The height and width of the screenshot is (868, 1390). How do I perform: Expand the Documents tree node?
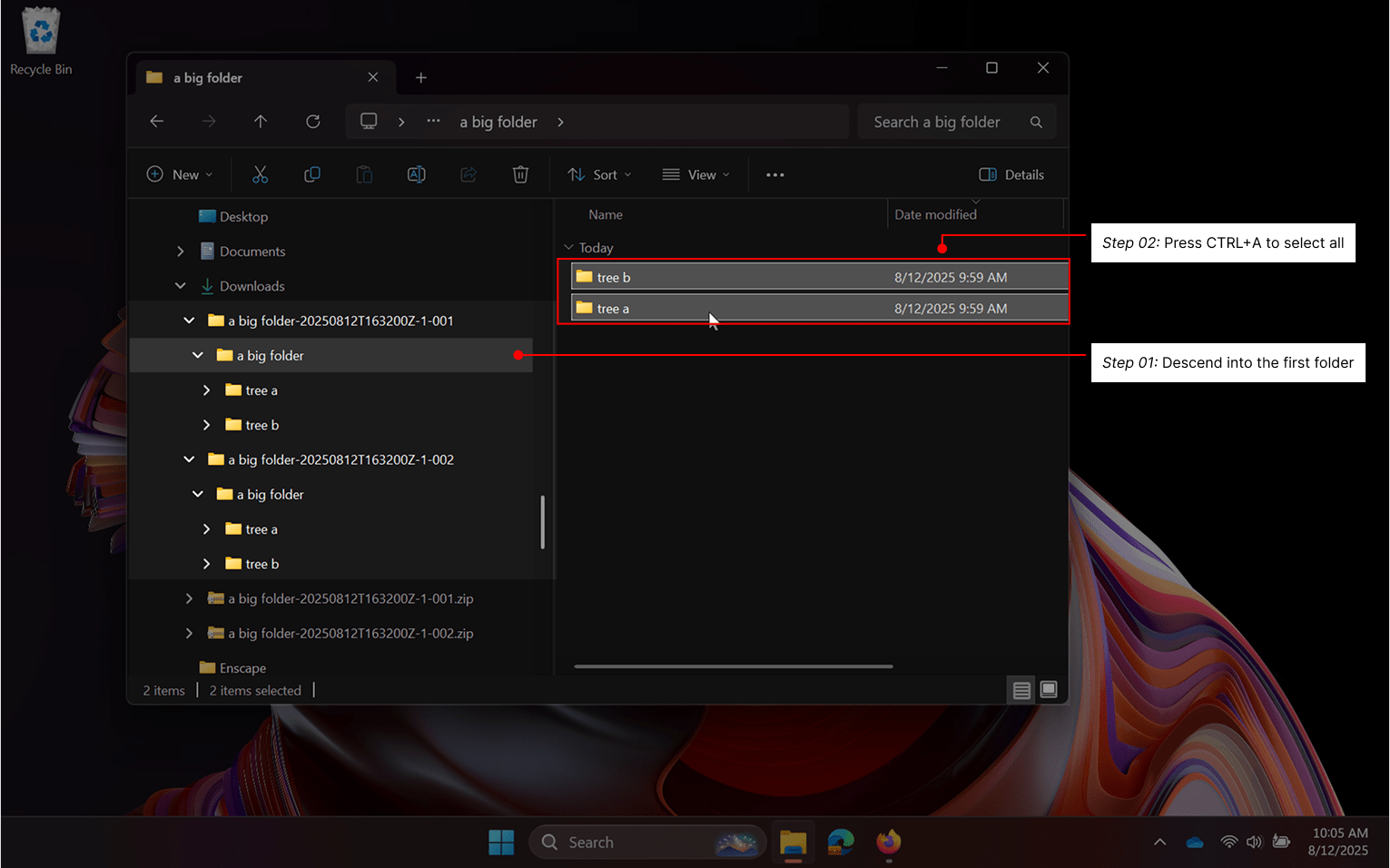(x=181, y=252)
